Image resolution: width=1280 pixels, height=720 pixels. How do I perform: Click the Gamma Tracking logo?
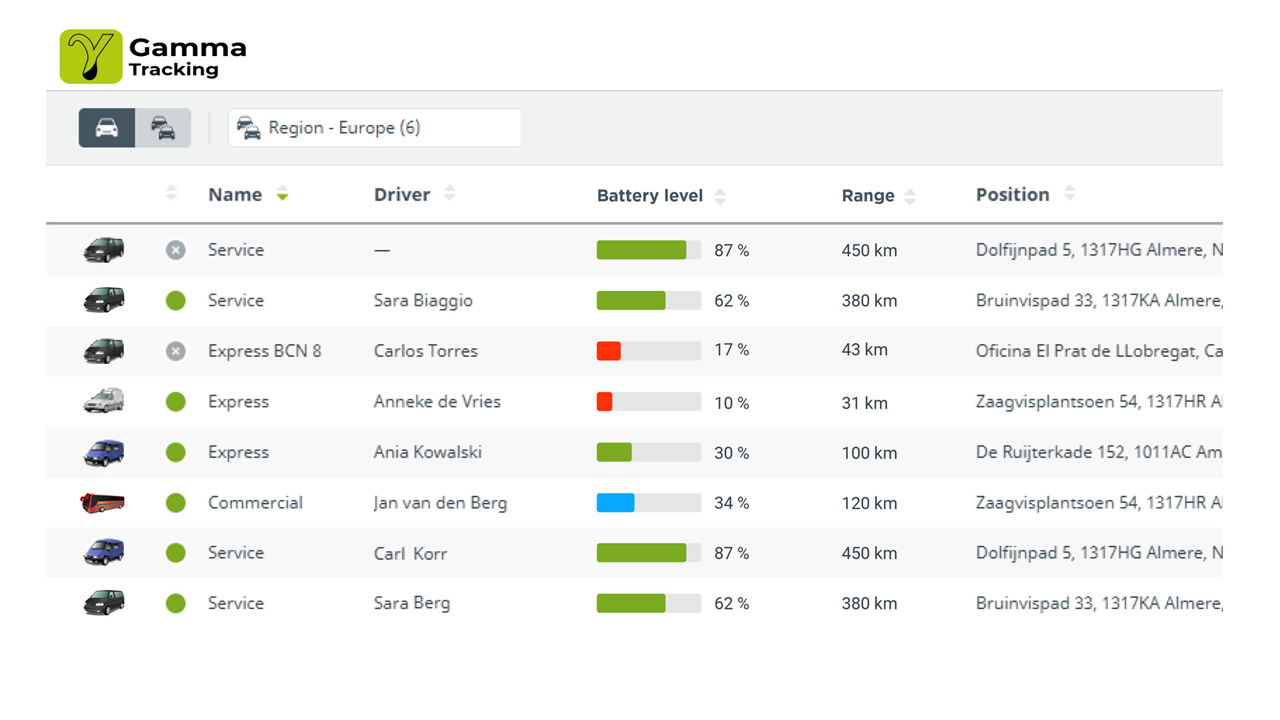click(x=153, y=56)
